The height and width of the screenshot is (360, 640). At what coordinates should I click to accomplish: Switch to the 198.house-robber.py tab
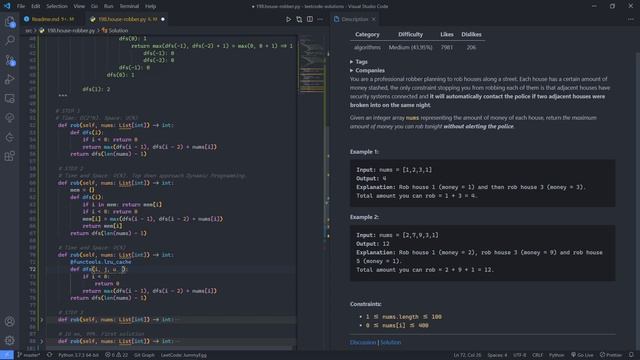click(x=127, y=19)
